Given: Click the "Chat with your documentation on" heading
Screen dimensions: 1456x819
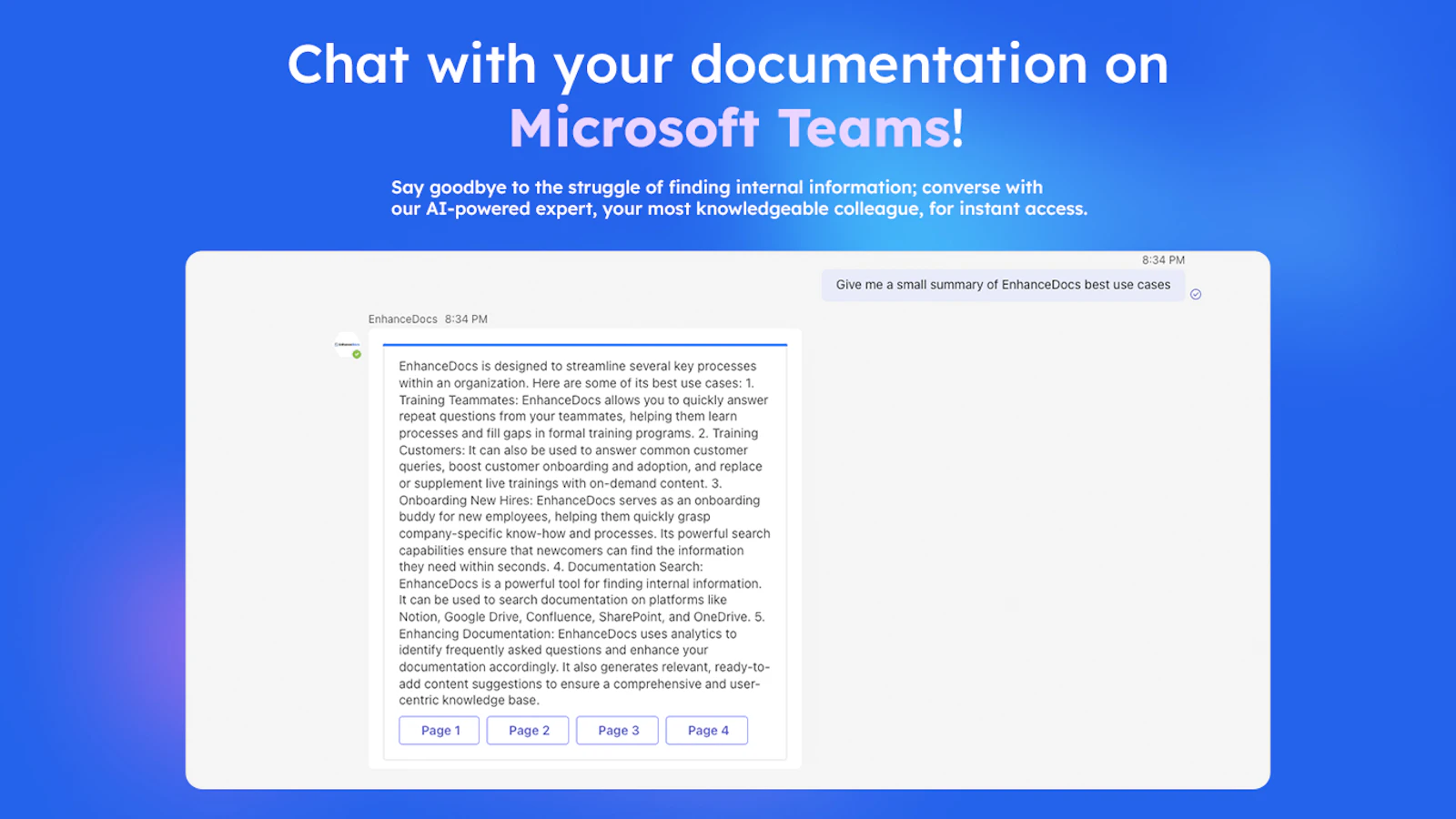Looking at the screenshot, I should tap(728, 65).
